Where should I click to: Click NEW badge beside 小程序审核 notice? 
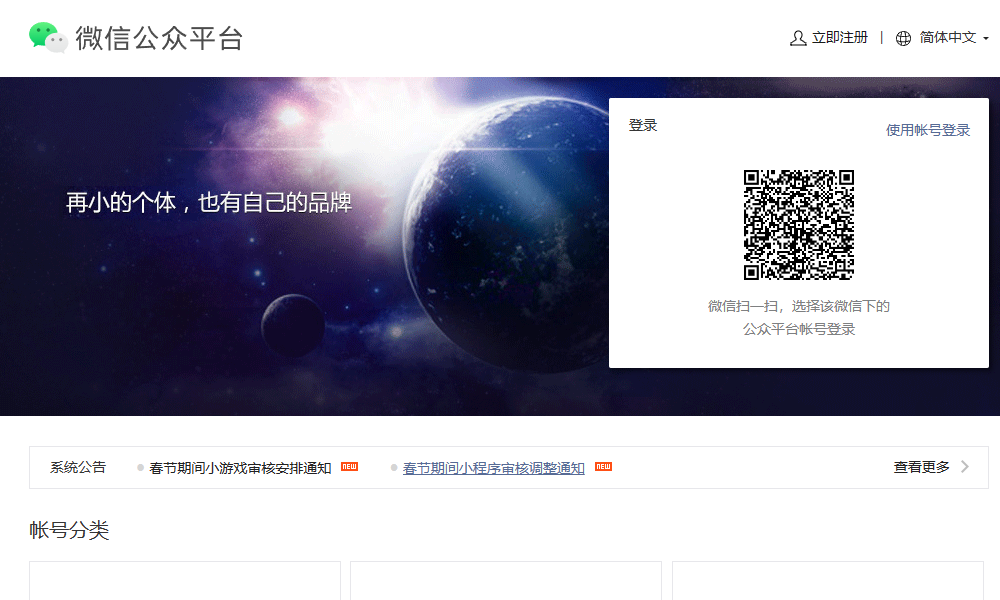point(603,467)
